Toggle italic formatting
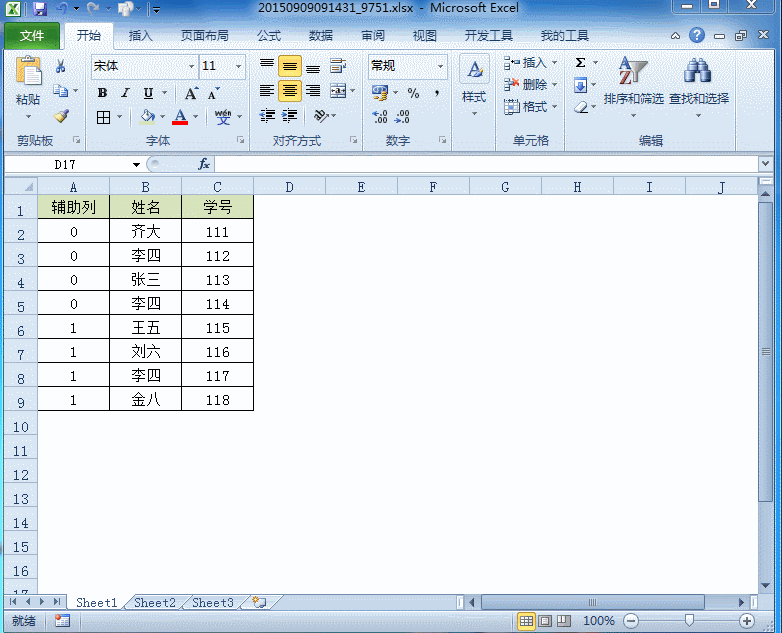Viewport: 782px width, 633px height. (125, 93)
